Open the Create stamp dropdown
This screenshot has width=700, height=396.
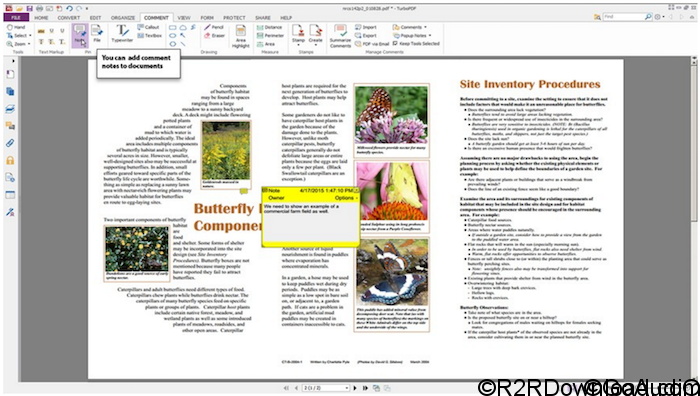click(315, 45)
